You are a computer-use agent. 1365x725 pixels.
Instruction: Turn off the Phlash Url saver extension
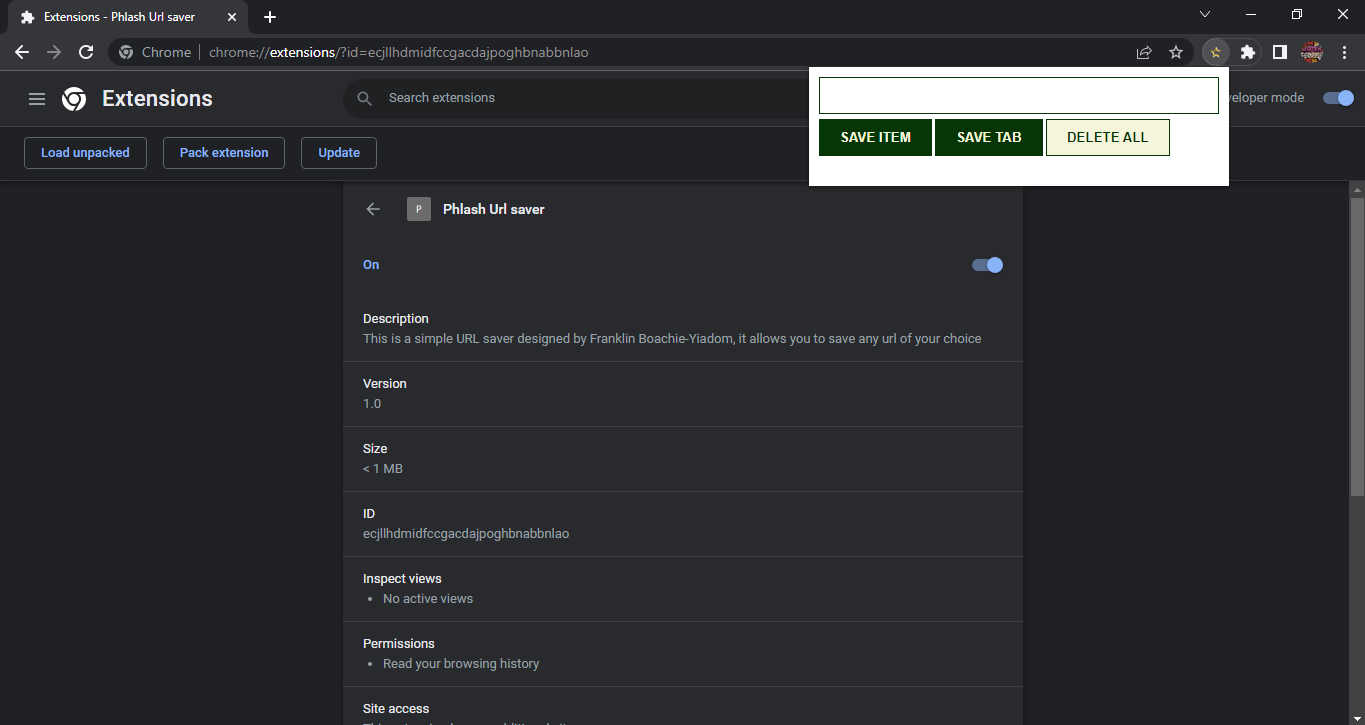[x=987, y=265]
